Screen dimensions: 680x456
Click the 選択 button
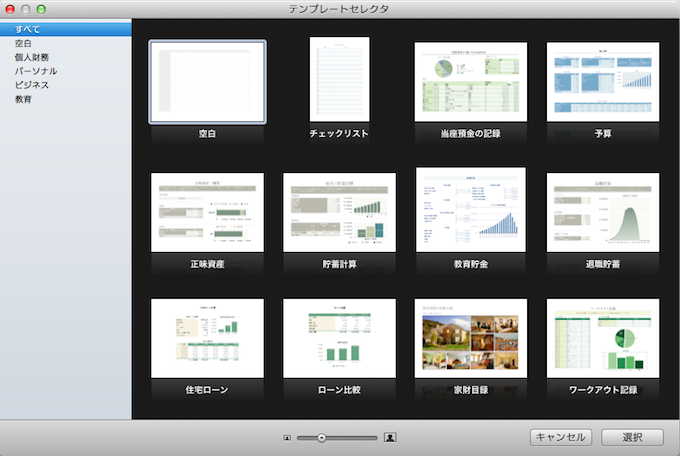tap(632, 437)
